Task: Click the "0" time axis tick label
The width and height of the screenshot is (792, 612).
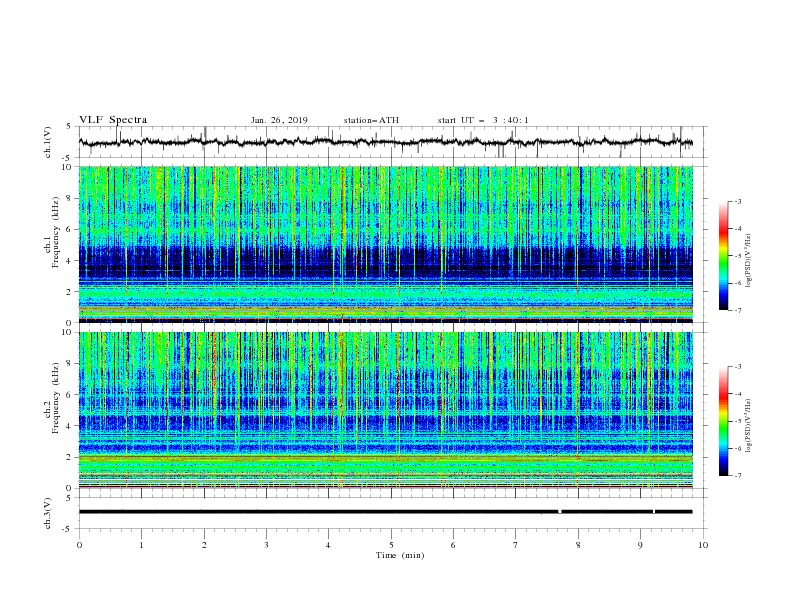Action: 79,545
